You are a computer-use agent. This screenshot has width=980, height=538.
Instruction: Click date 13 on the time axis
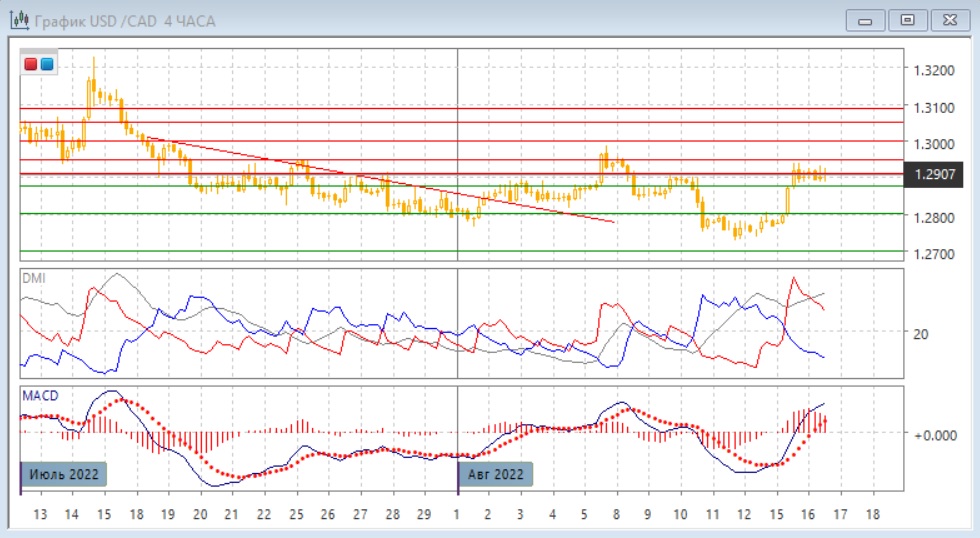point(40,514)
